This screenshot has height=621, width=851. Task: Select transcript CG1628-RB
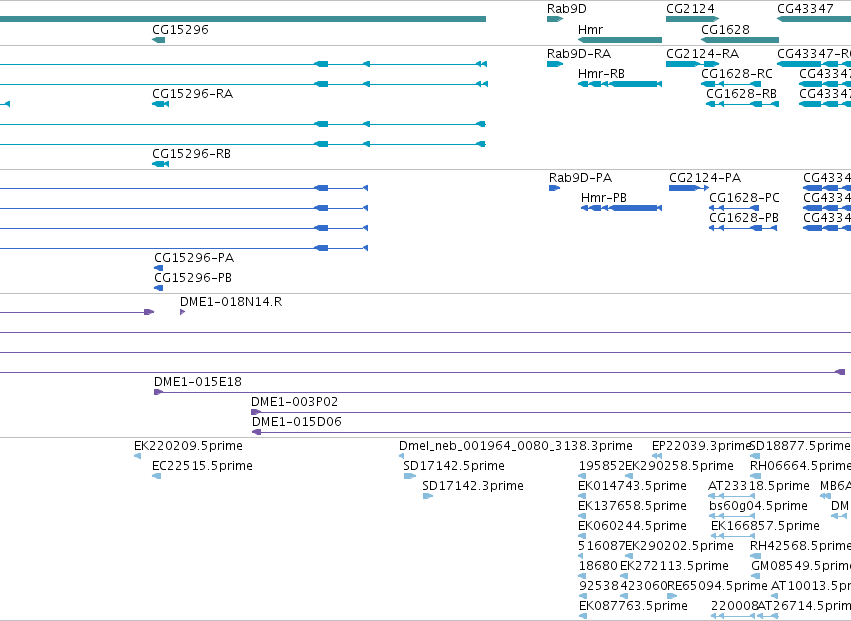[741, 94]
